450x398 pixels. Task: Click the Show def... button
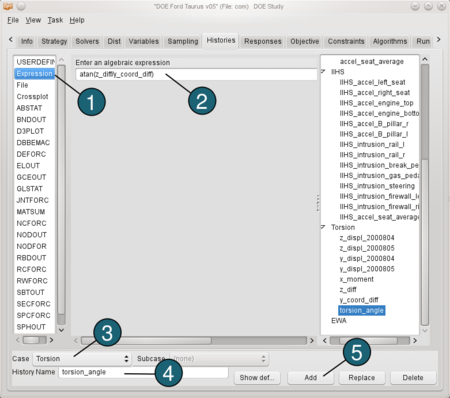point(257,378)
